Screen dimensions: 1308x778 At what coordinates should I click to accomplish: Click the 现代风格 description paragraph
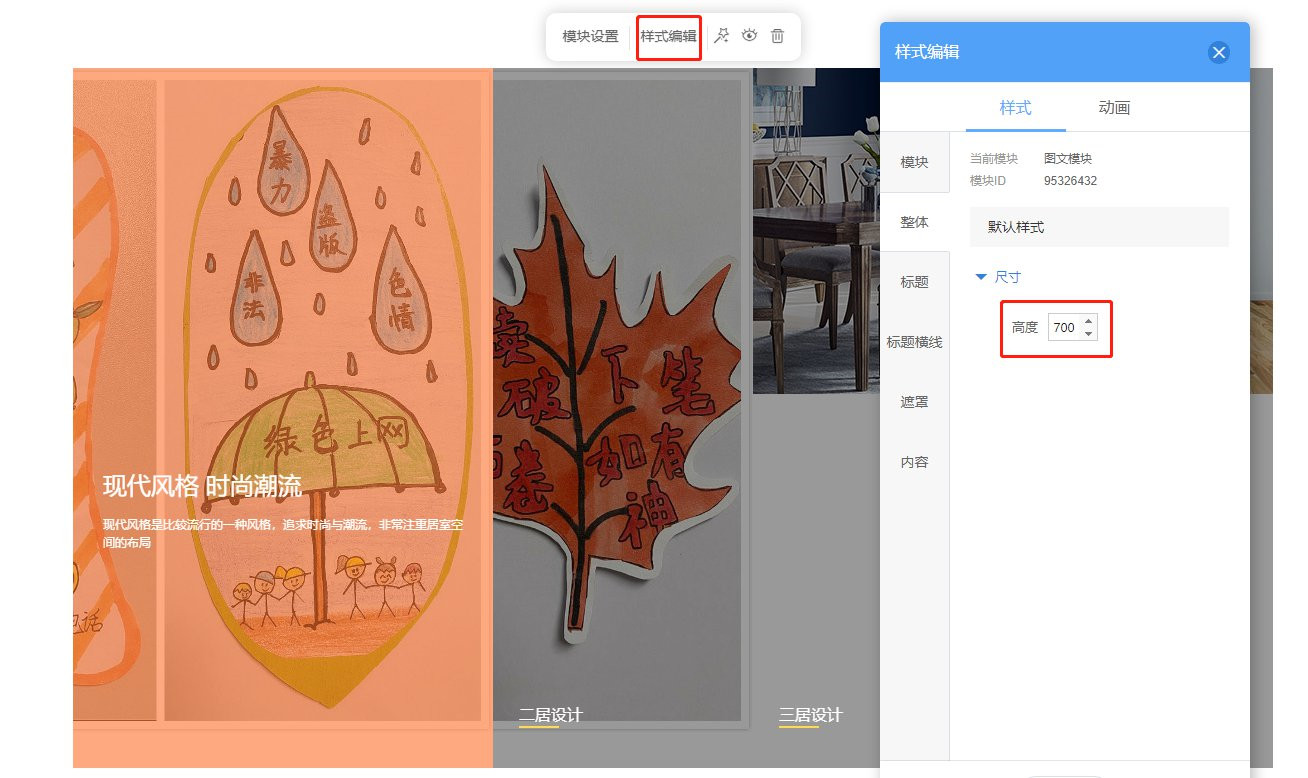pos(283,533)
